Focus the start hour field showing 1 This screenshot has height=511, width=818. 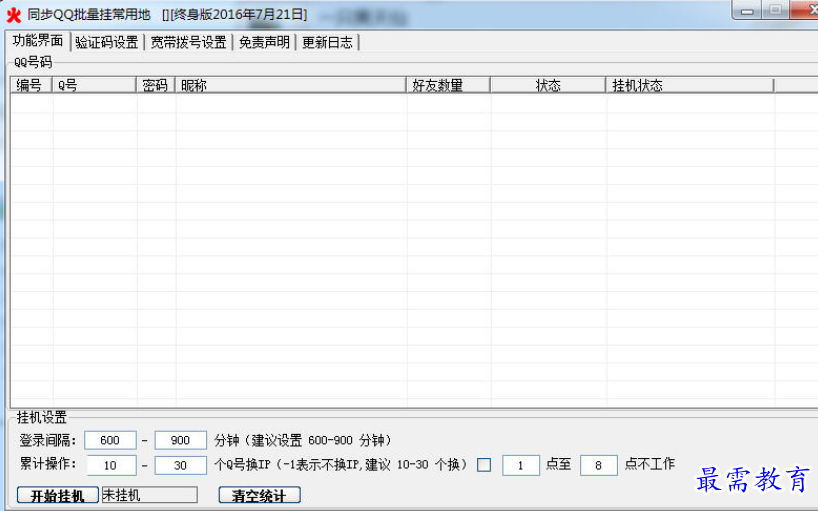pos(521,465)
